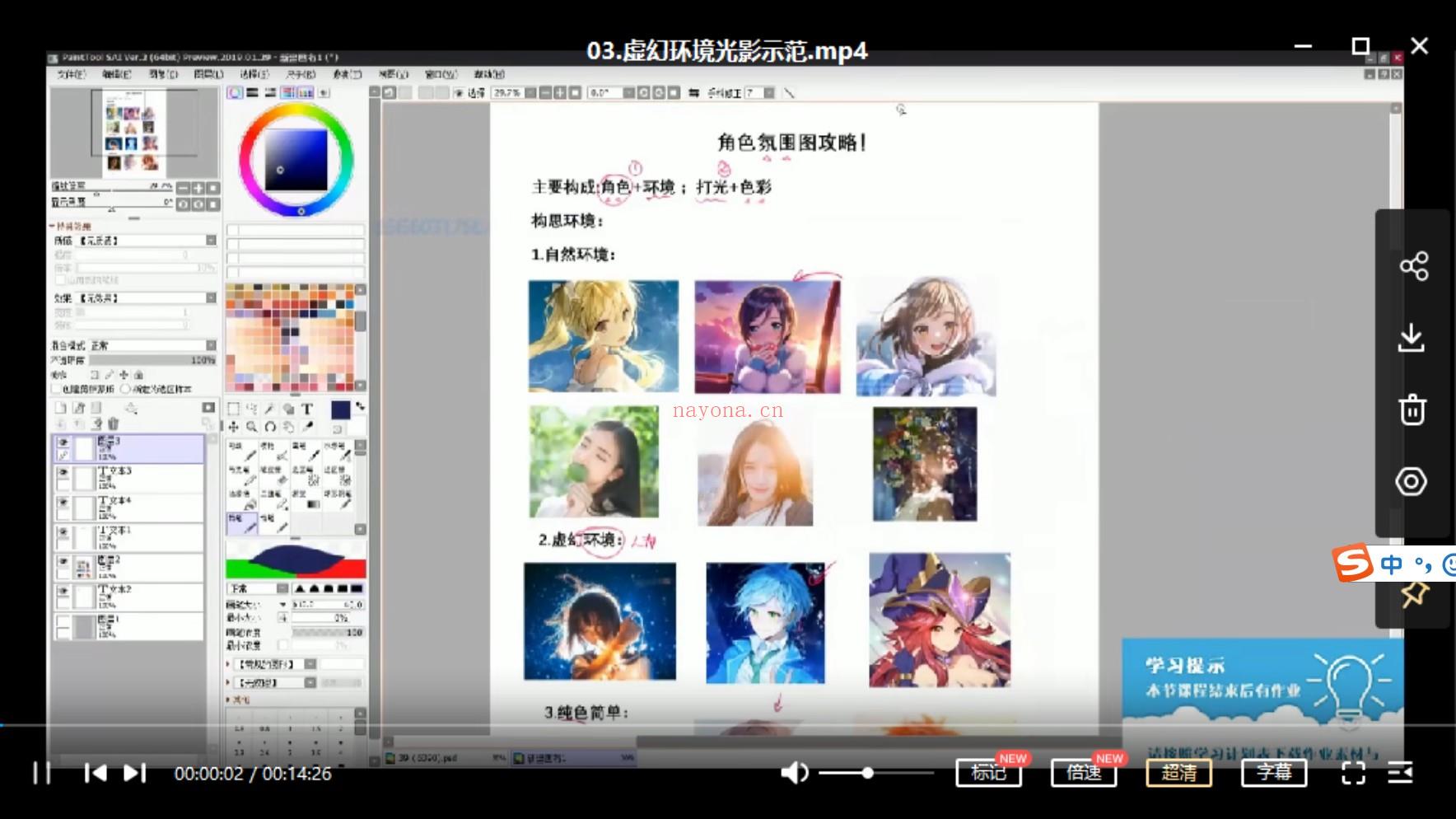The width and height of the screenshot is (1456, 819).
Task: Select the lasso selection tool
Action: tap(251, 409)
